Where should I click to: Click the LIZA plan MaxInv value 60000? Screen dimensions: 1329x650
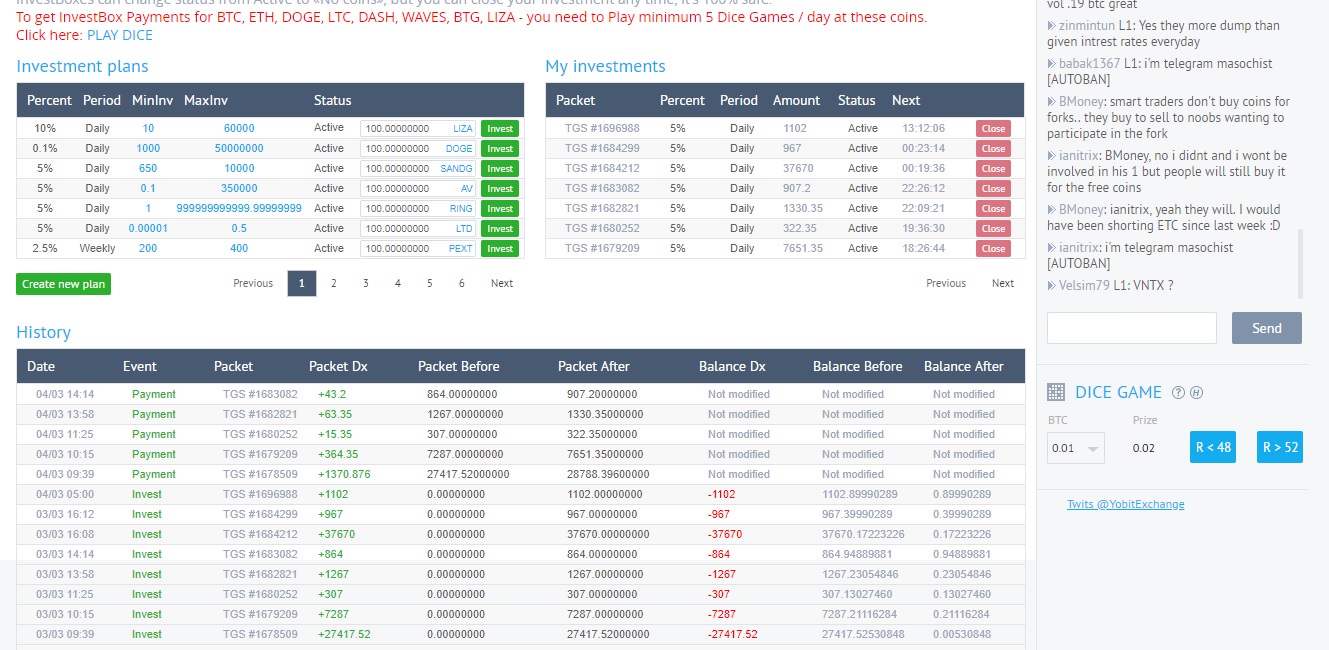click(x=239, y=128)
